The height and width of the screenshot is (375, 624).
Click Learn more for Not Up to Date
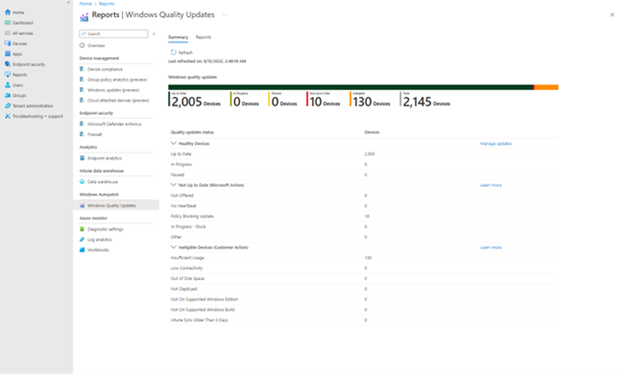click(491, 185)
